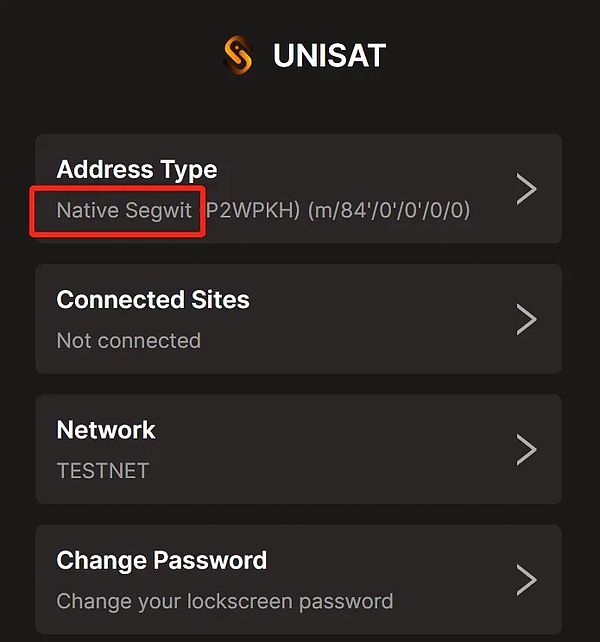Open the Change Password setting
Screen dimensions: 600x642
click(162, 560)
